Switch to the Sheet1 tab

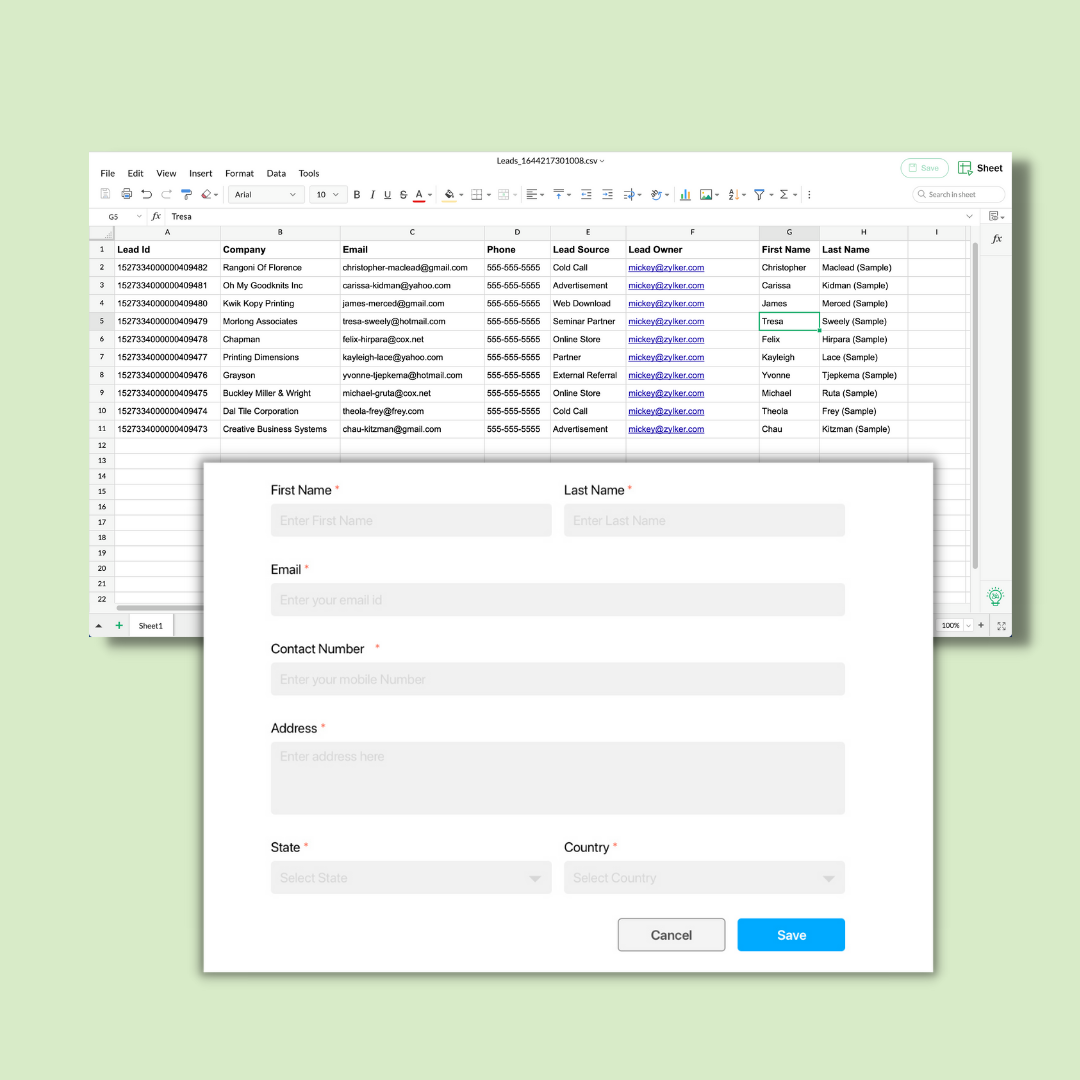coord(150,625)
